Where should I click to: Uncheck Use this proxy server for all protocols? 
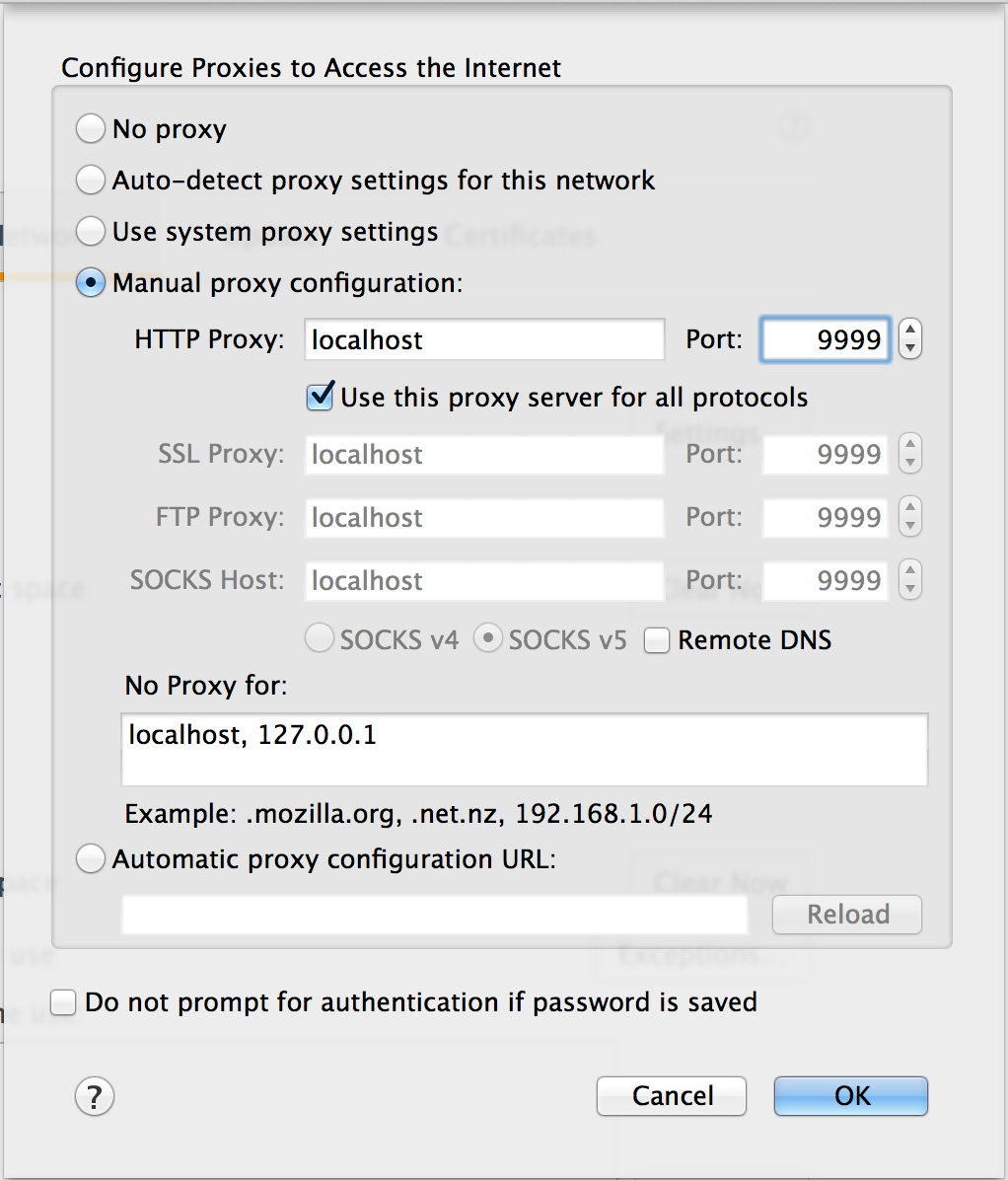click(319, 397)
